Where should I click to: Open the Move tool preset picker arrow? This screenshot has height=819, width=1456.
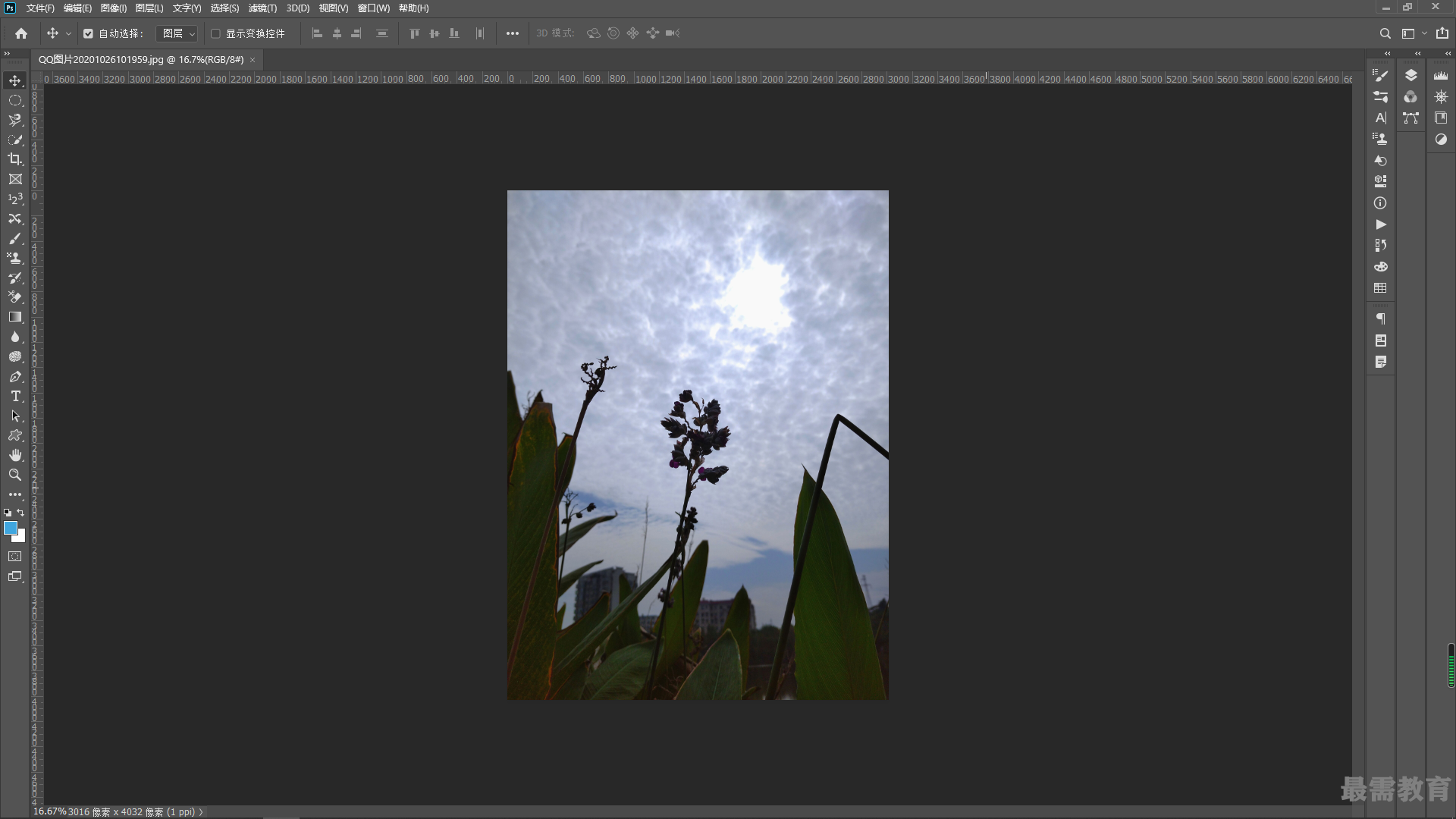coord(68,33)
